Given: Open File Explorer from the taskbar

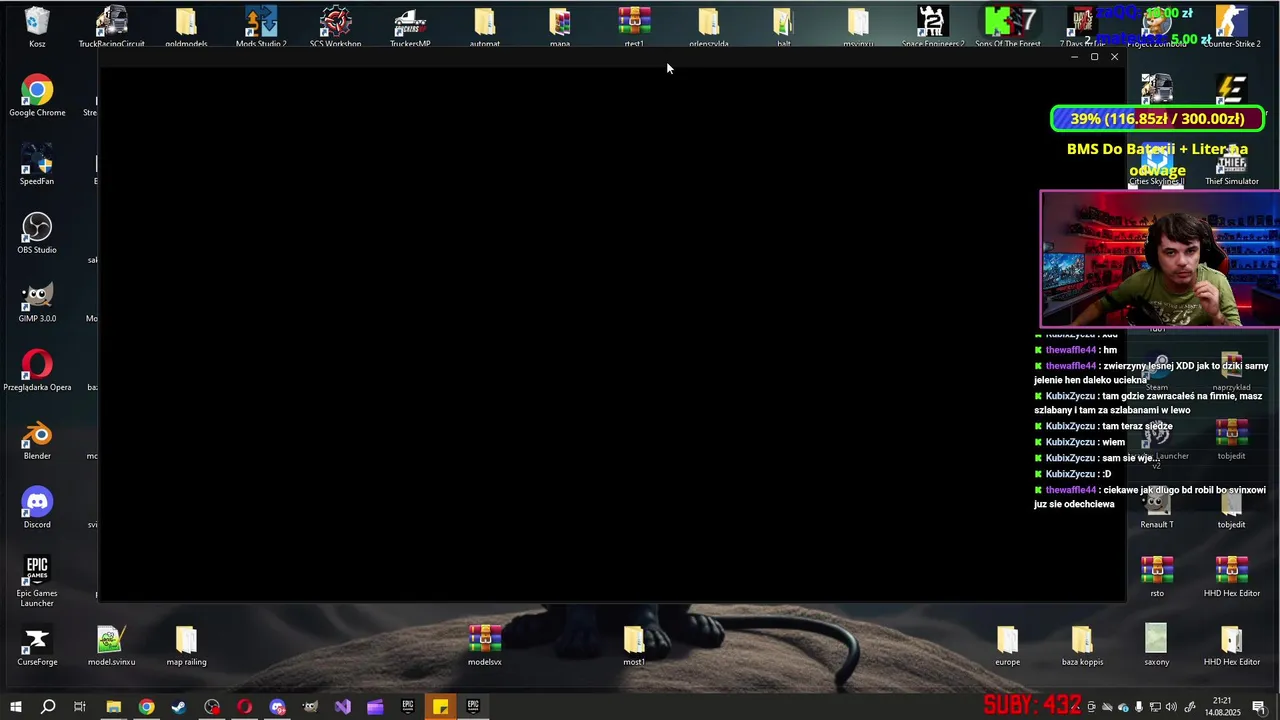Looking at the screenshot, I should tap(113, 707).
